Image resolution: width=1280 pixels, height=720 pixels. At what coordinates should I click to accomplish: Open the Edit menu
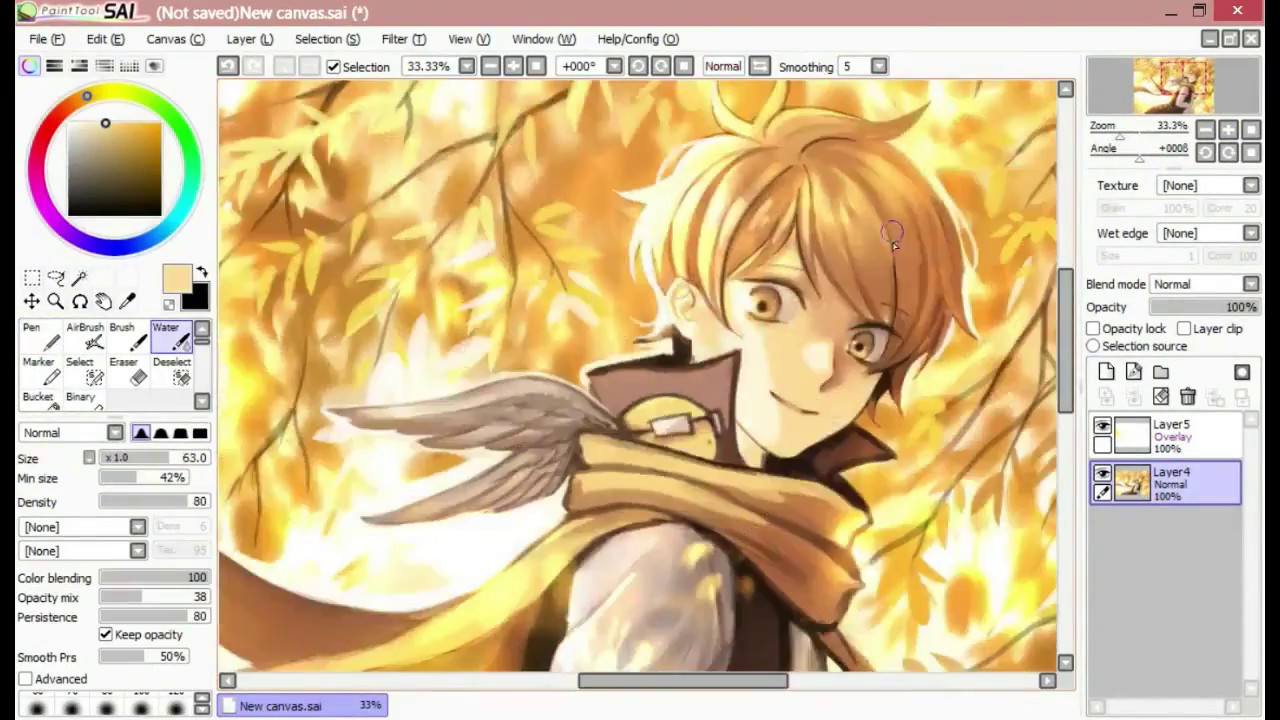[105, 39]
